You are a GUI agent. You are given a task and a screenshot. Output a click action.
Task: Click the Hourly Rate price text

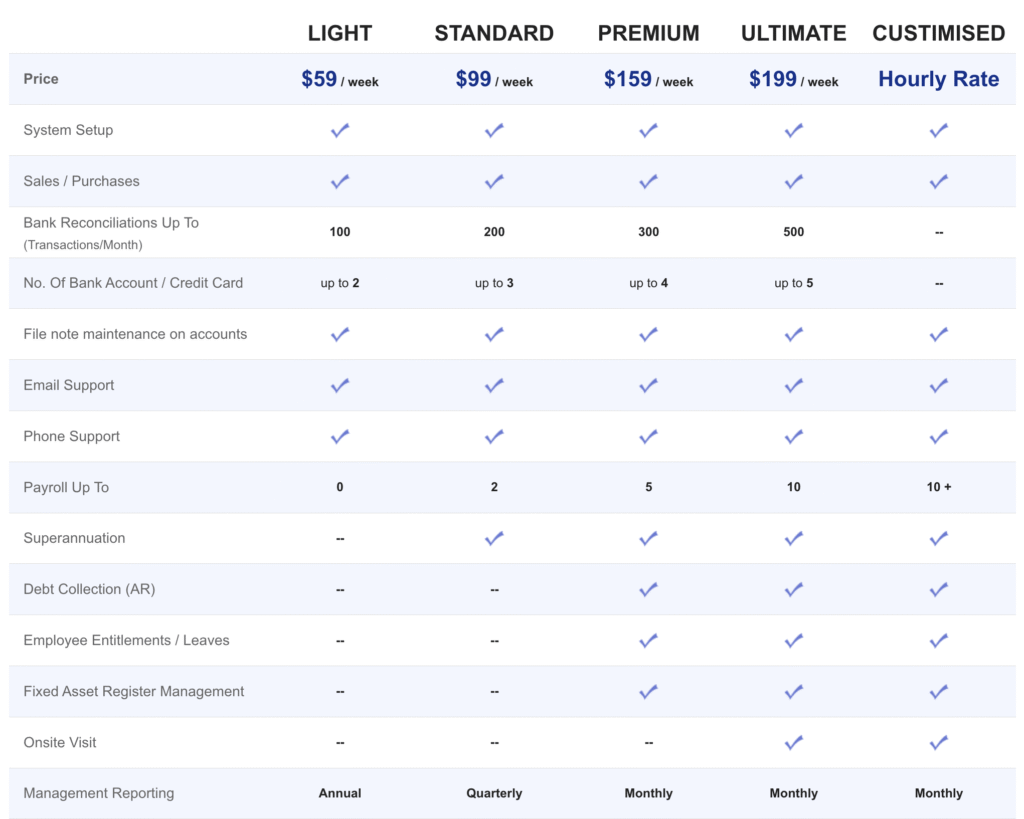939,80
